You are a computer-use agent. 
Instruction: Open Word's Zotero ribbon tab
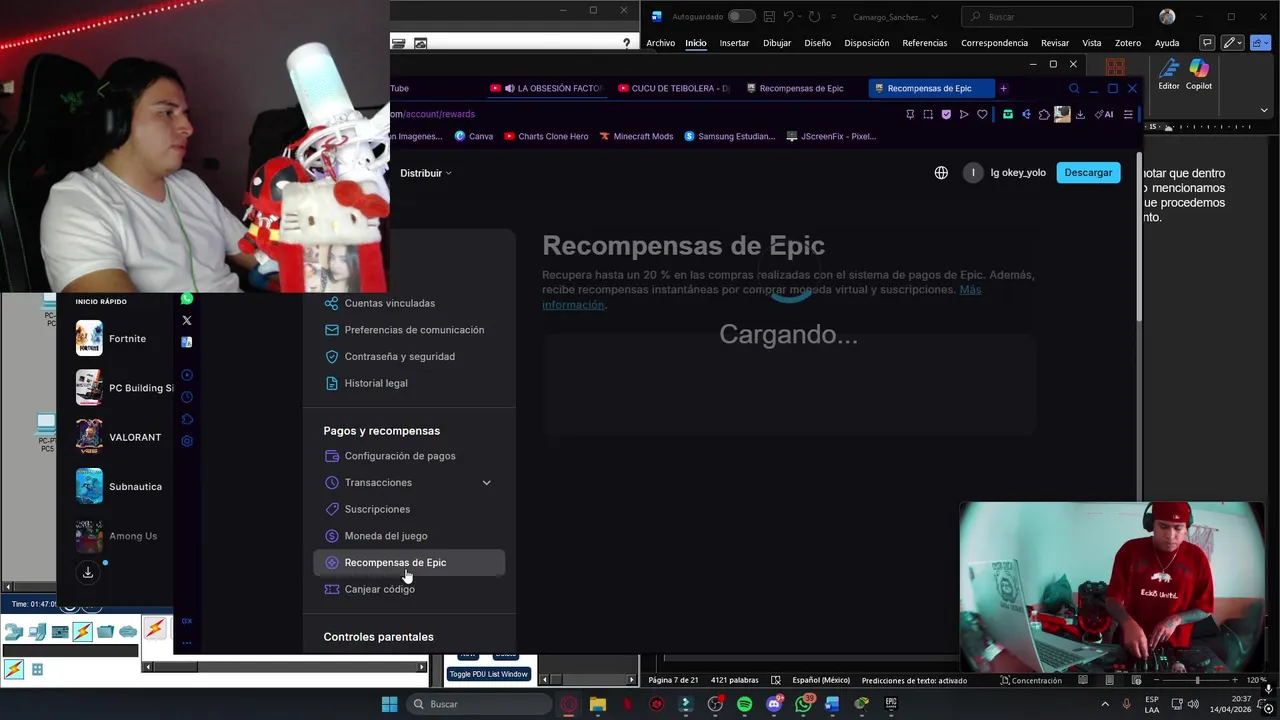click(x=1128, y=43)
